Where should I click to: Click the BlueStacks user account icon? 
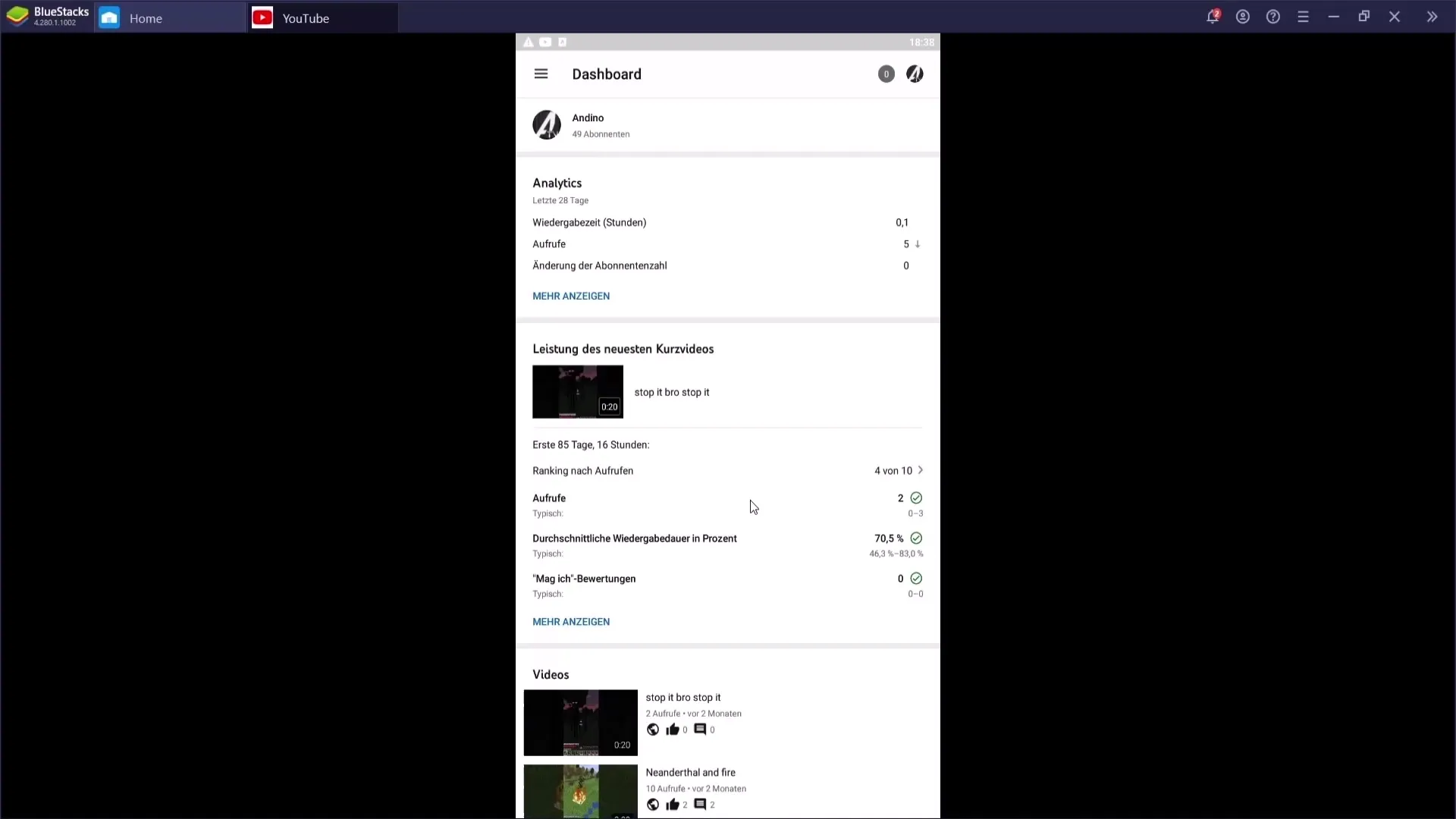tap(1243, 17)
